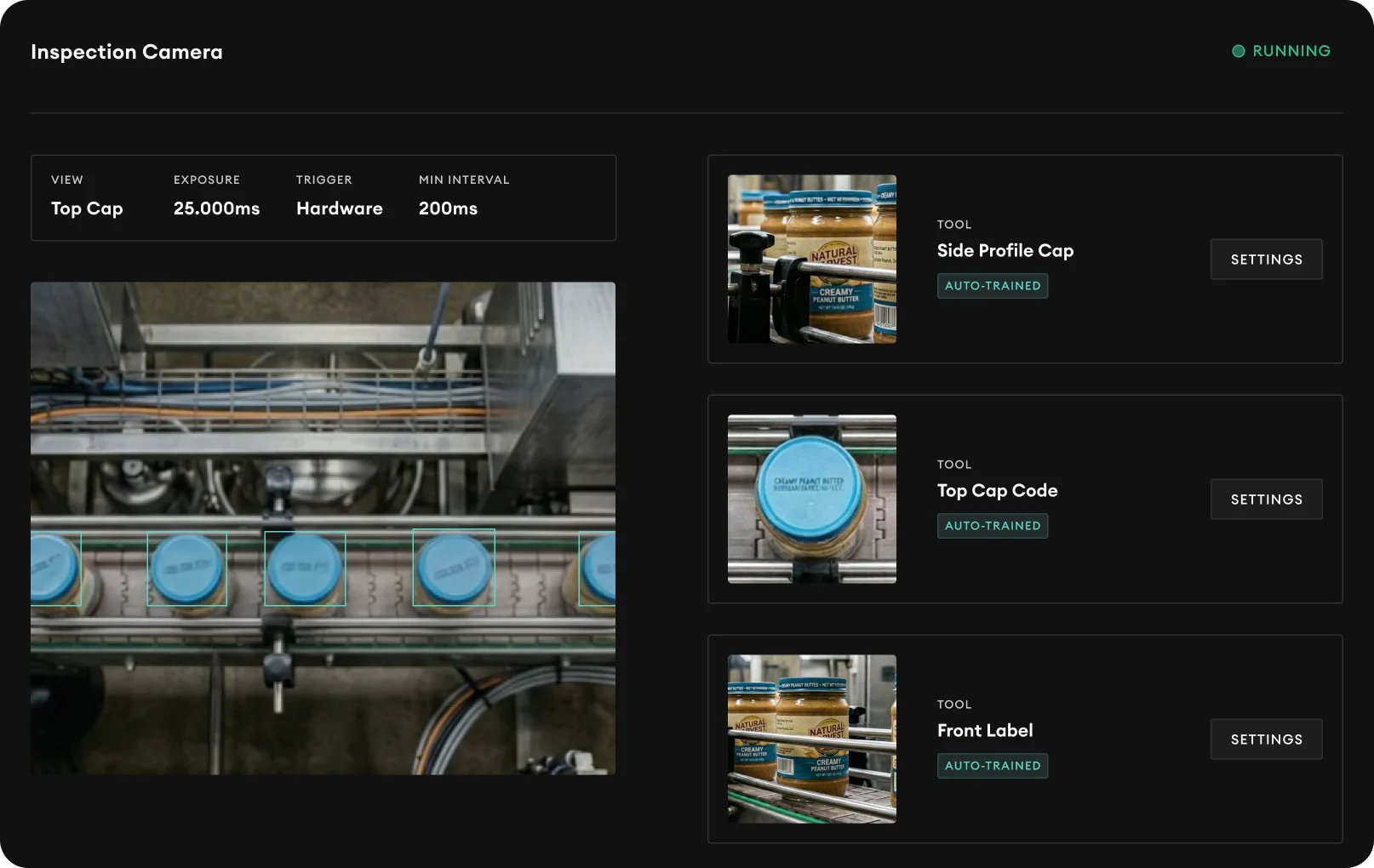Change the Top Cap view setting
1374x868 pixels.
pyautogui.click(x=87, y=208)
